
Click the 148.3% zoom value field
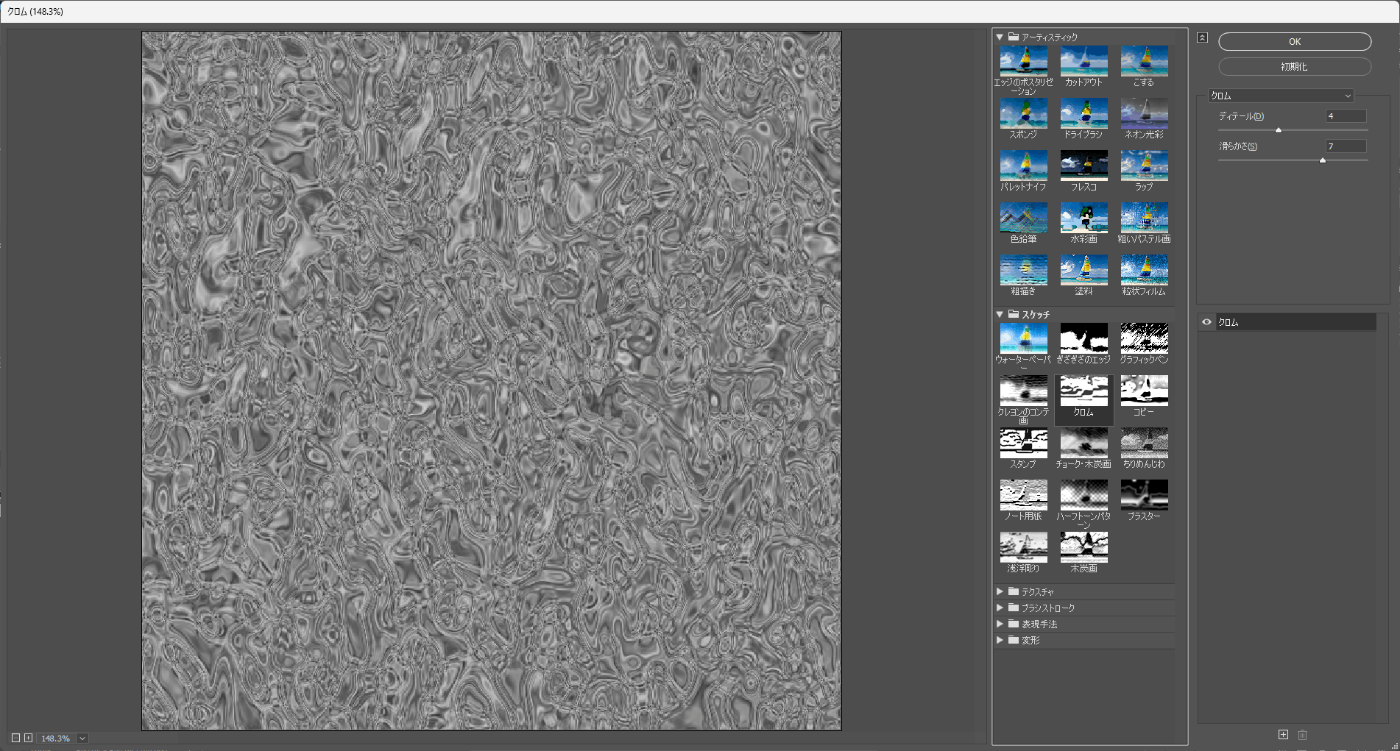pos(56,738)
